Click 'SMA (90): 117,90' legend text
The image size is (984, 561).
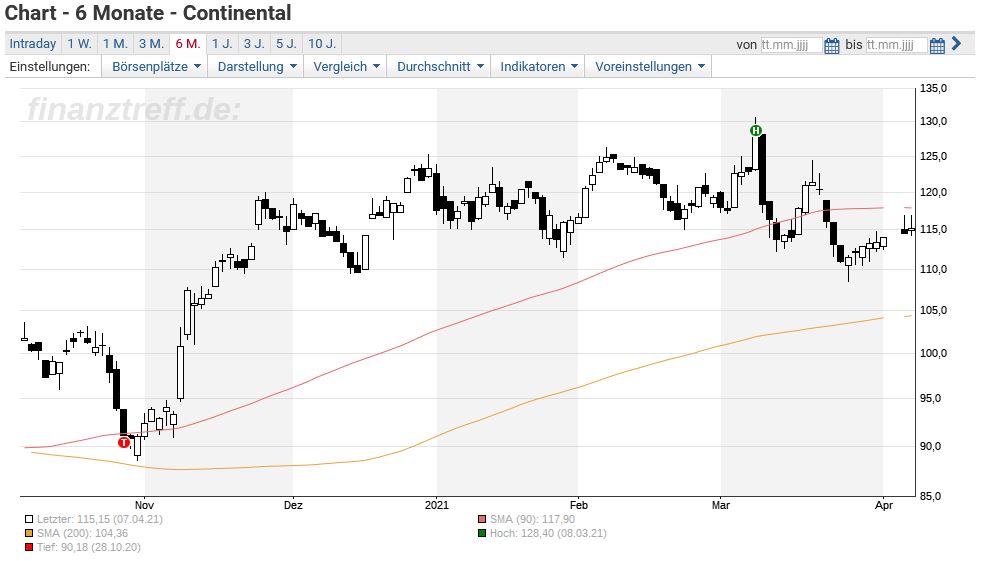[x=532, y=519]
